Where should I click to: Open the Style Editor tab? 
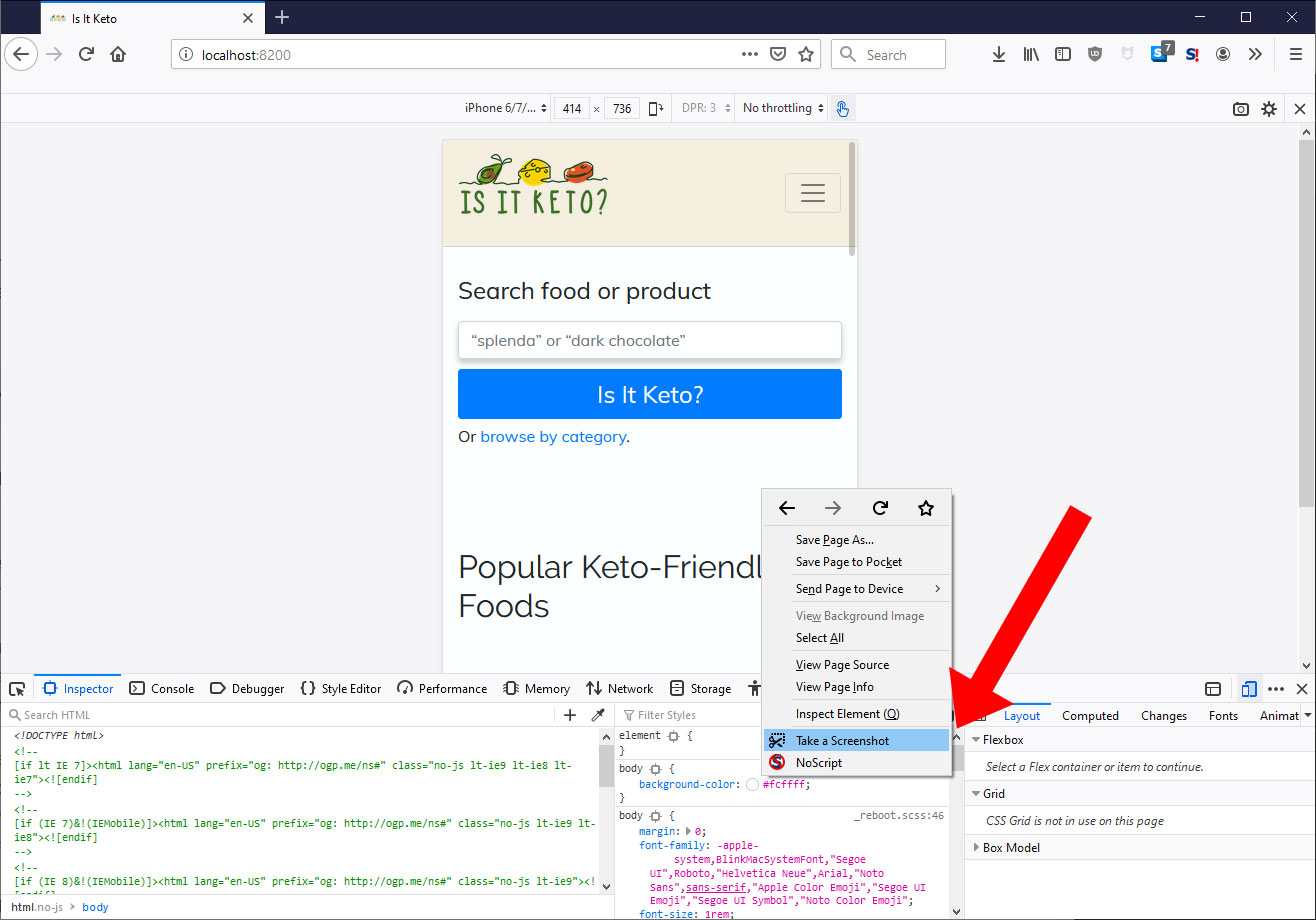point(341,689)
